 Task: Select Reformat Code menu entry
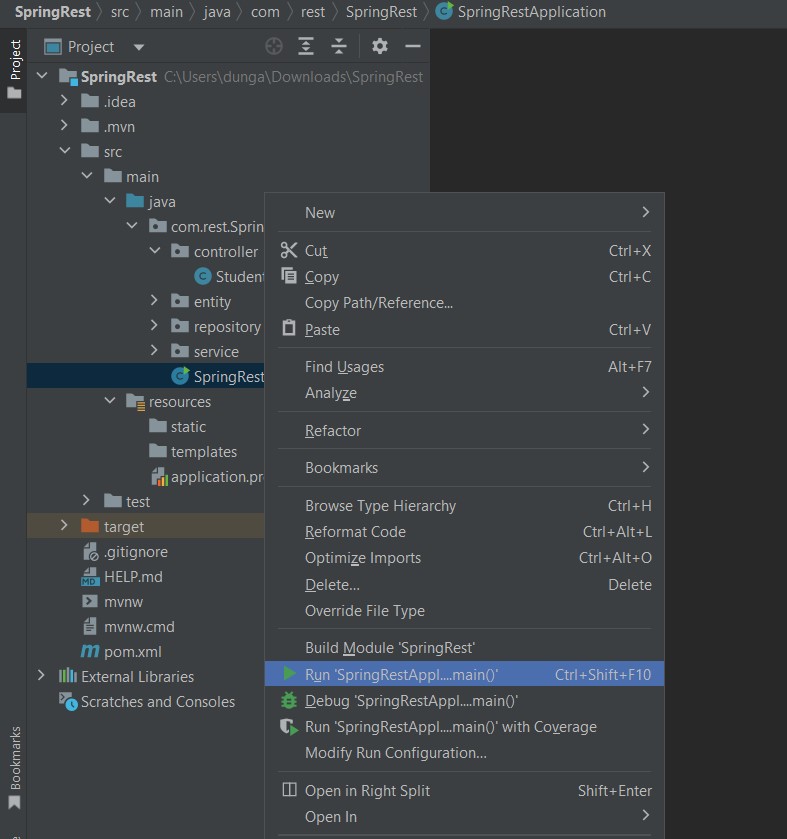pos(464,532)
